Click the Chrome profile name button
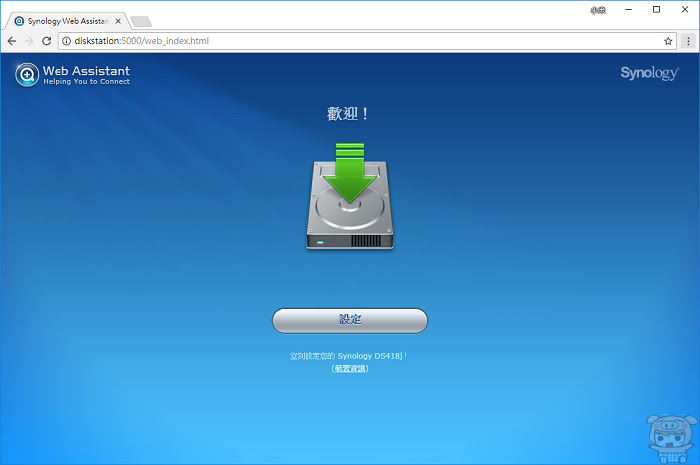This screenshot has width=700, height=465. (x=598, y=10)
